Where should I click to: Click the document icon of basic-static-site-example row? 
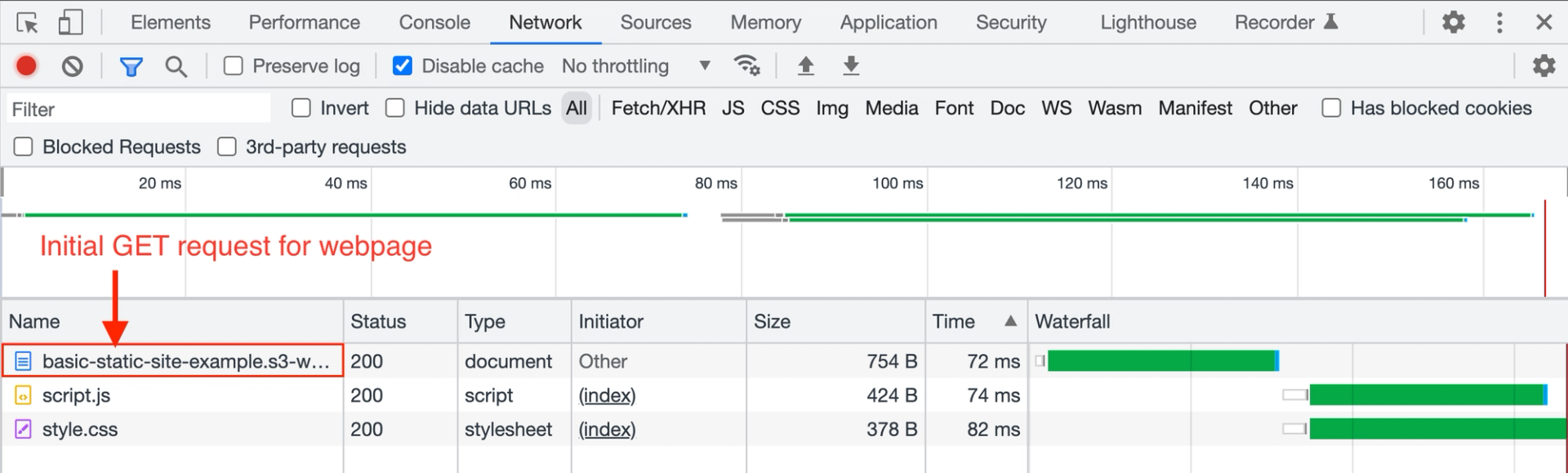click(x=24, y=360)
